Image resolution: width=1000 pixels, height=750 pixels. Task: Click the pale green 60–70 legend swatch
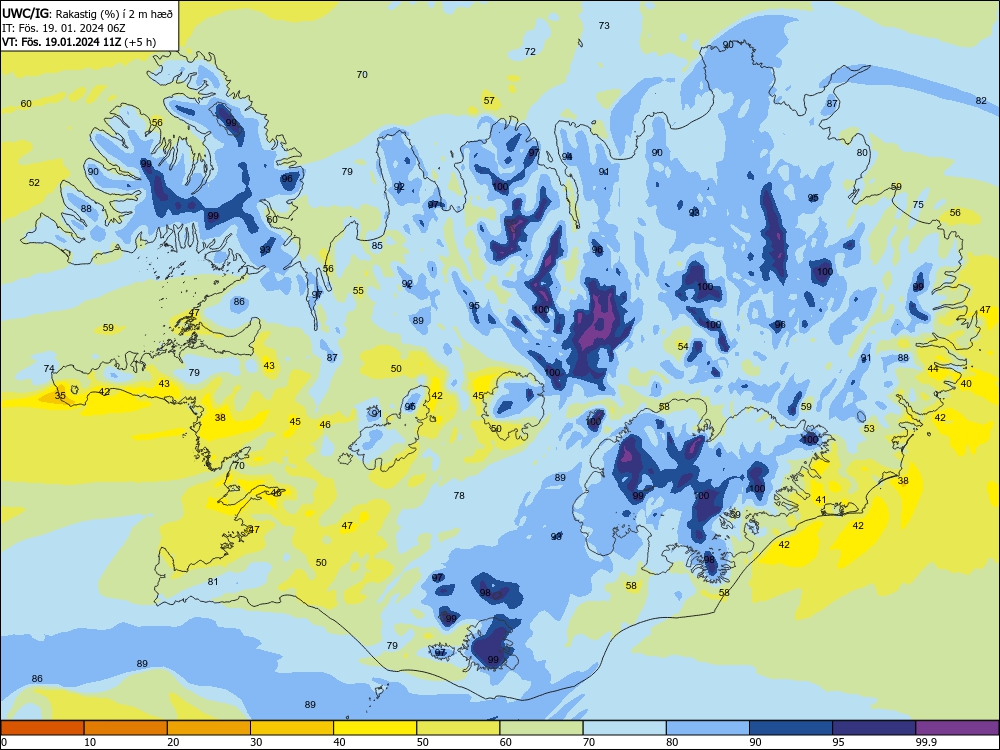pyautogui.click(x=541, y=728)
